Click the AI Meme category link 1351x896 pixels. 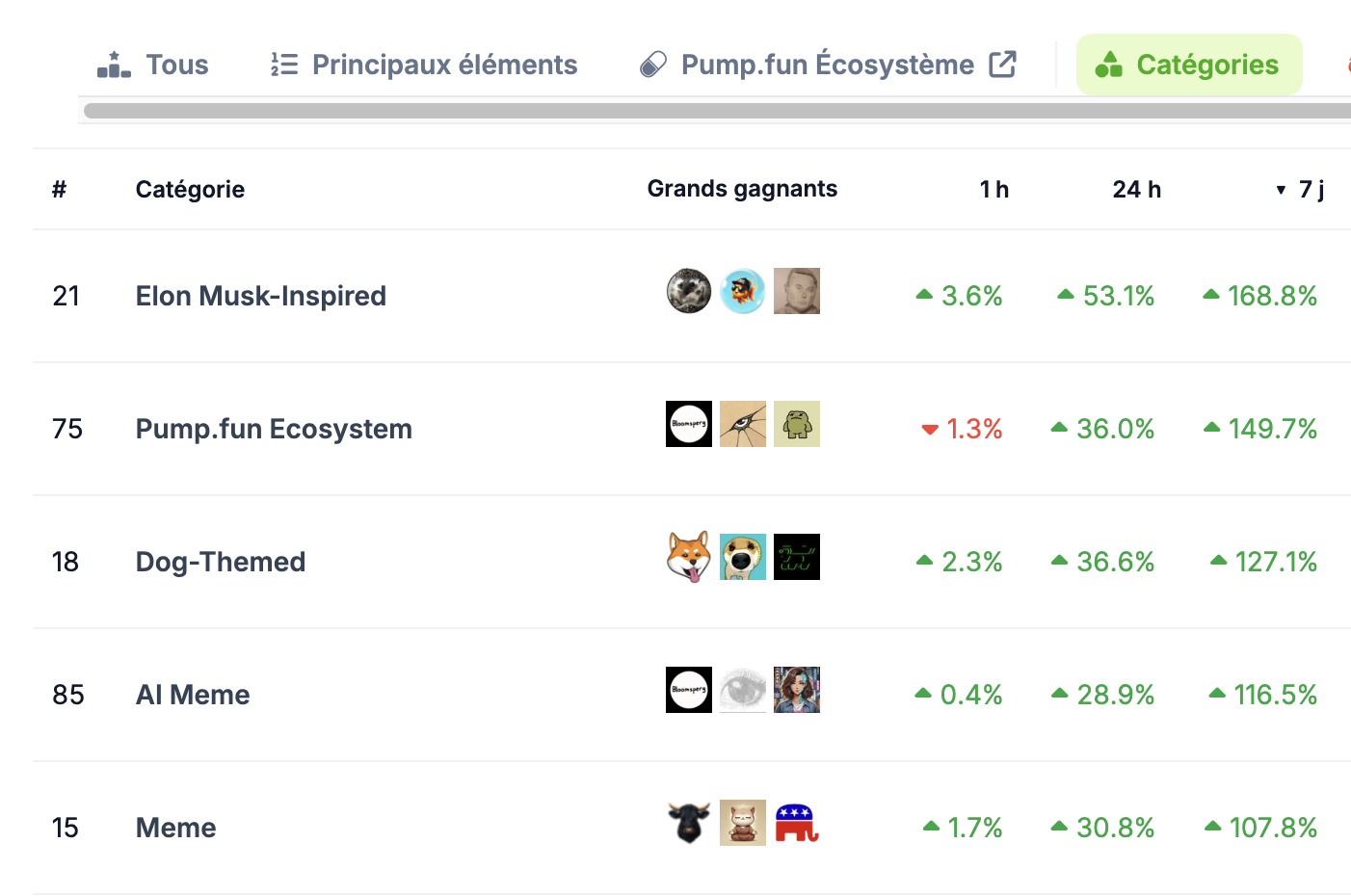192,695
